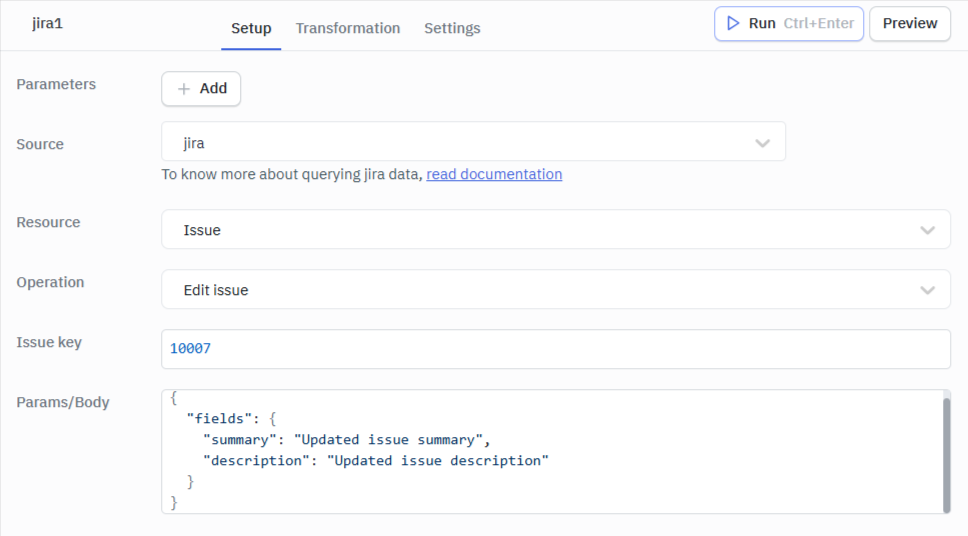Click the "description" line in JSON body

(x=375, y=461)
